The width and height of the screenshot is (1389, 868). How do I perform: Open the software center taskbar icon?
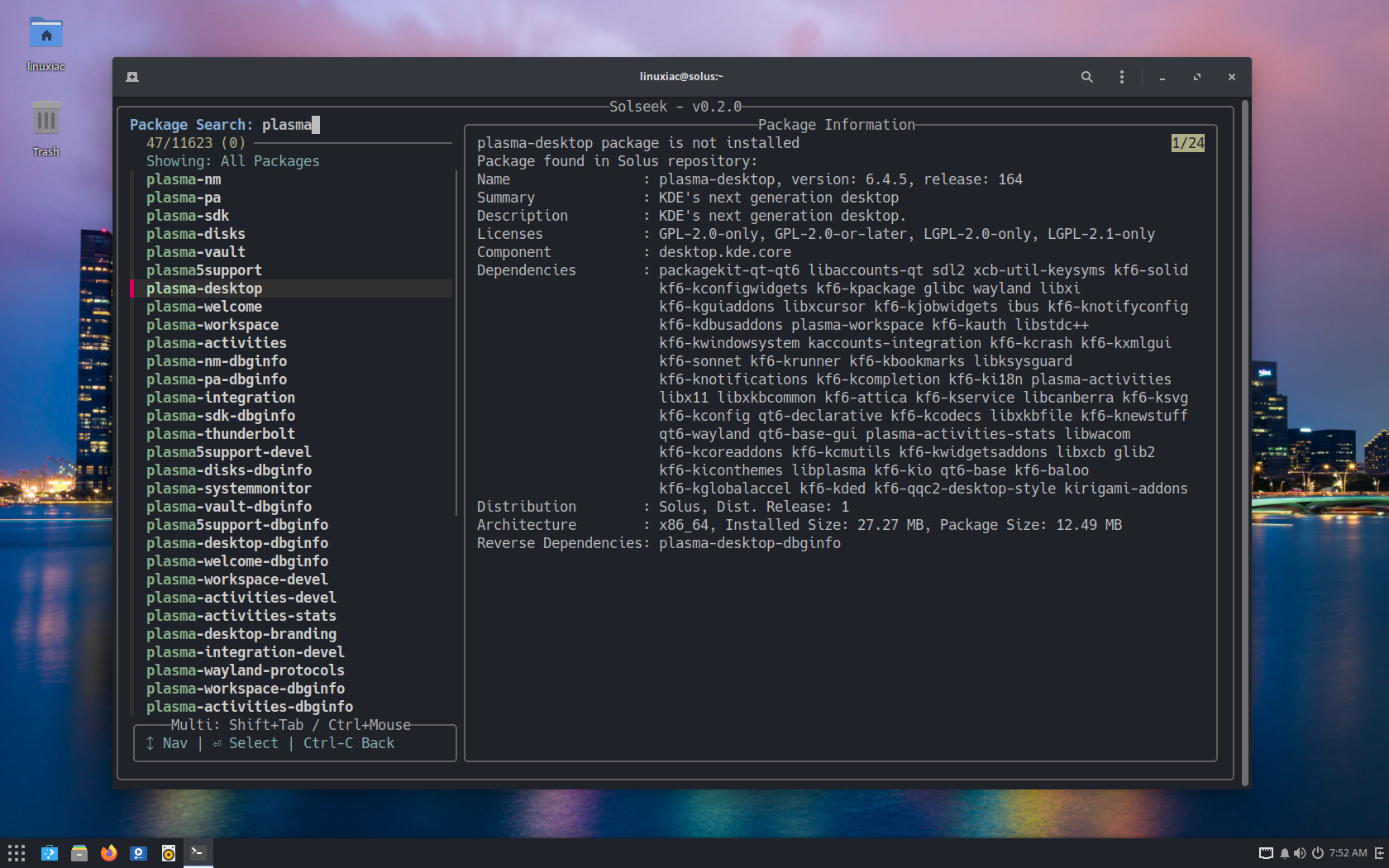coord(50,853)
